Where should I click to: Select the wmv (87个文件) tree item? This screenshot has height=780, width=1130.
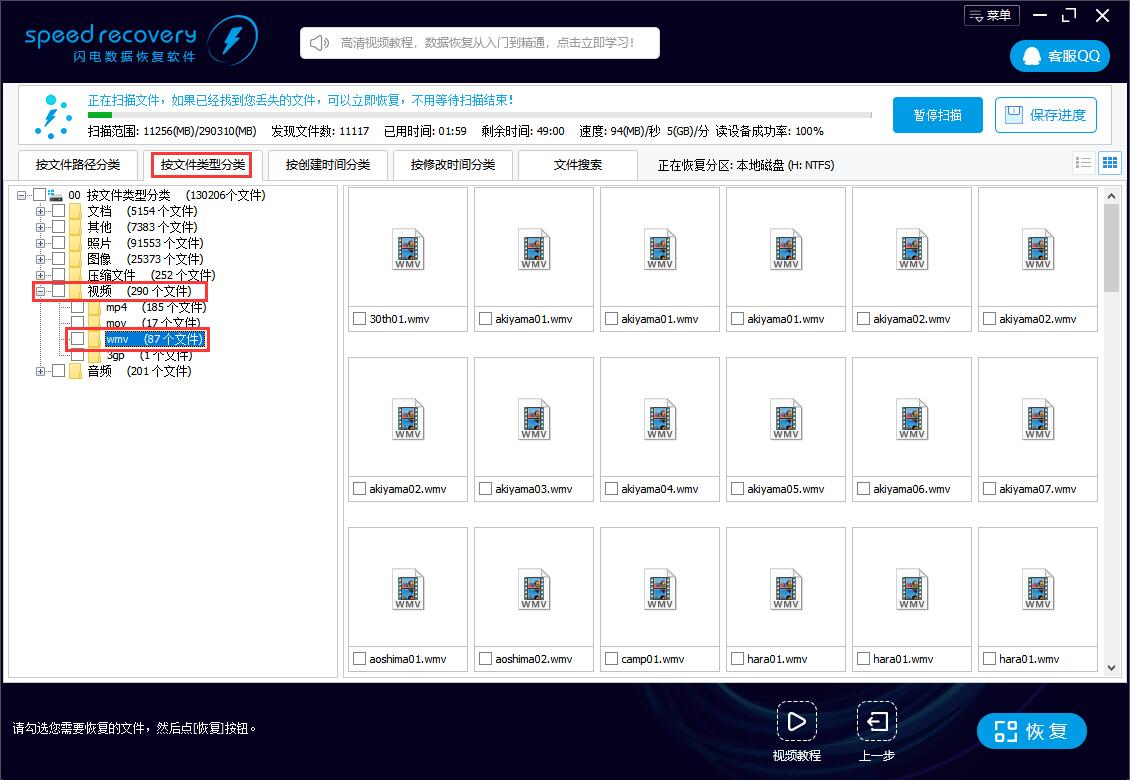pyautogui.click(x=155, y=339)
